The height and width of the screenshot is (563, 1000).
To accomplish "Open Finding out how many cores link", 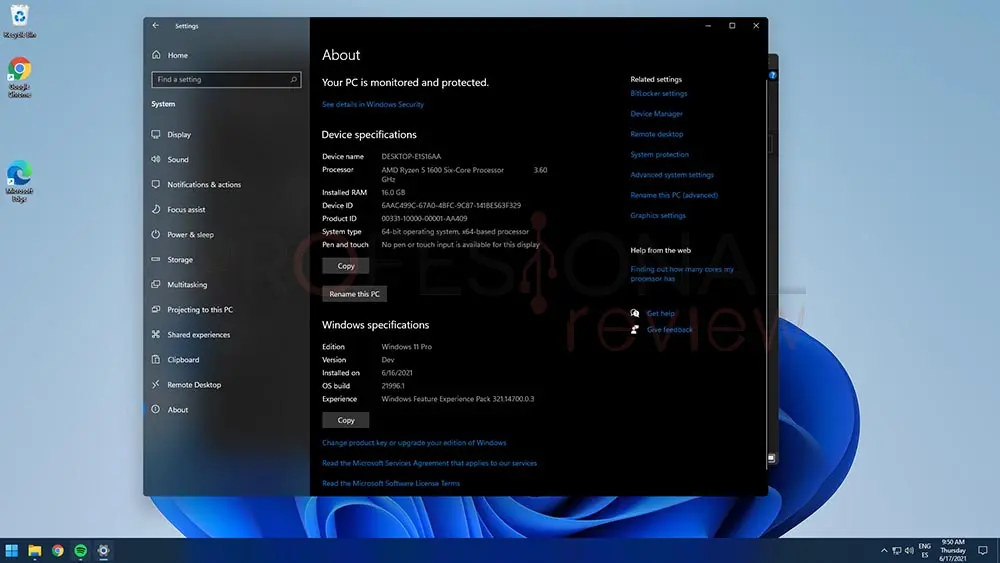I will (x=682, y=274).
